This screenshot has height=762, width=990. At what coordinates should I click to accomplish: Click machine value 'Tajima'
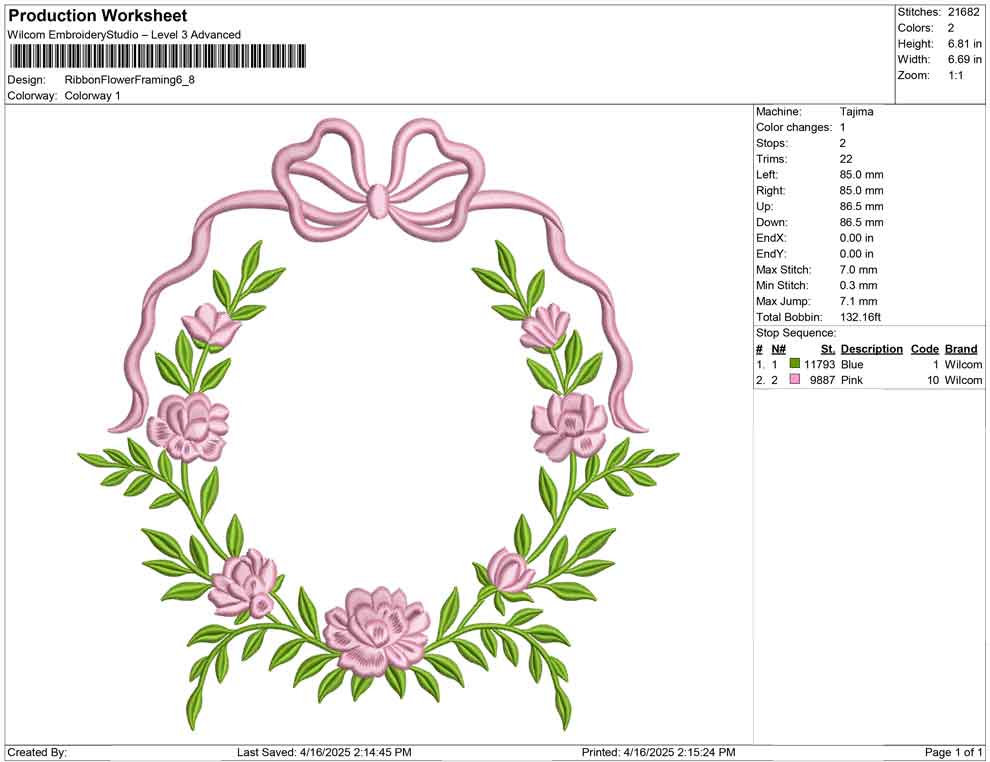point(857,112)
